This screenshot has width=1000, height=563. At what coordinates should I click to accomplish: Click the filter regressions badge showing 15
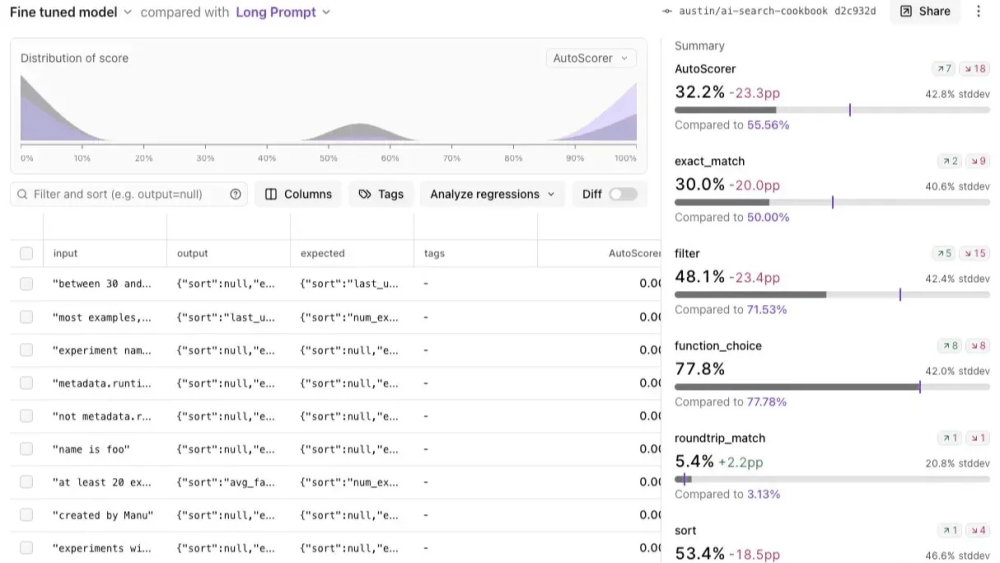[975, 254]
